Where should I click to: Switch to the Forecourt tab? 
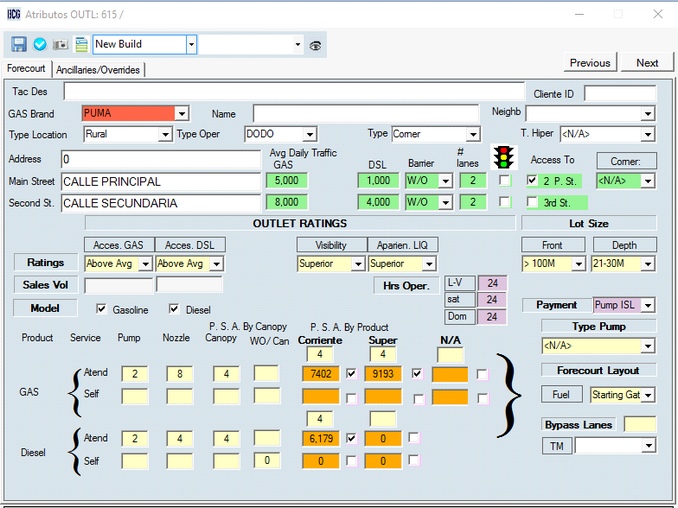26,68
